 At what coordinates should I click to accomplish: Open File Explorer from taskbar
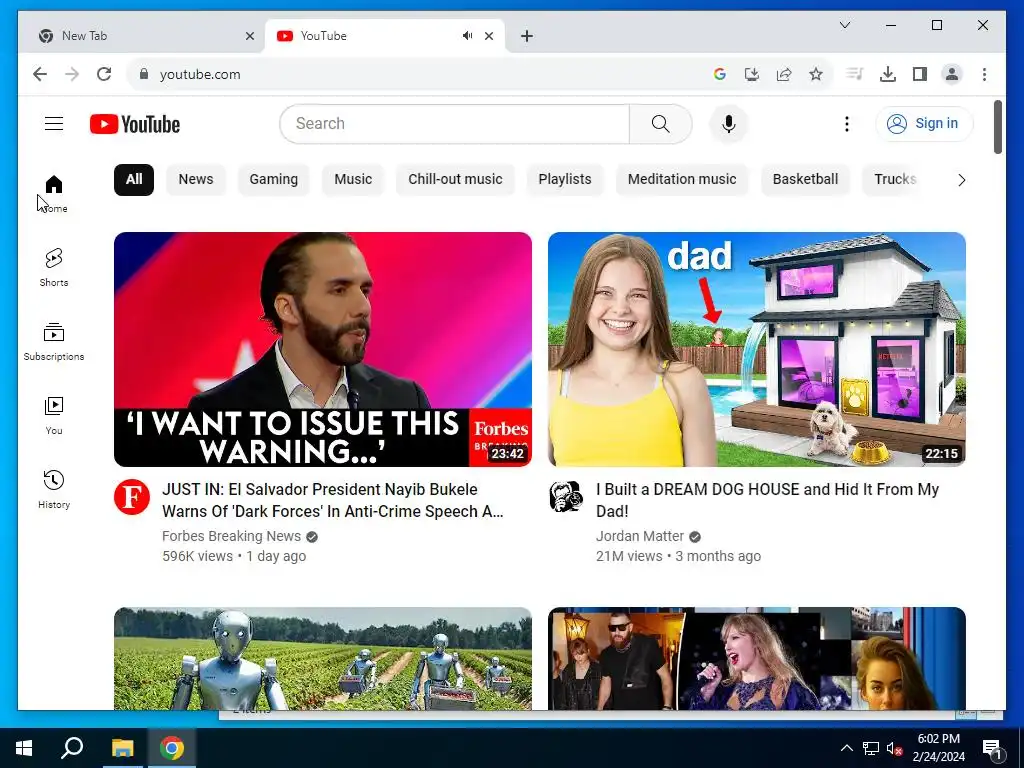(122, 748)
